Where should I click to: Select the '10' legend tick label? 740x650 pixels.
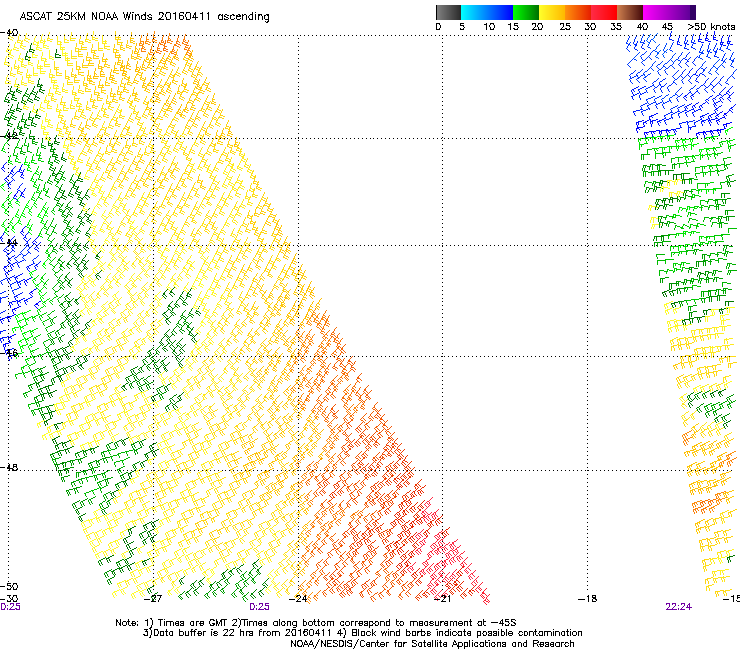[x=489, y=27]
